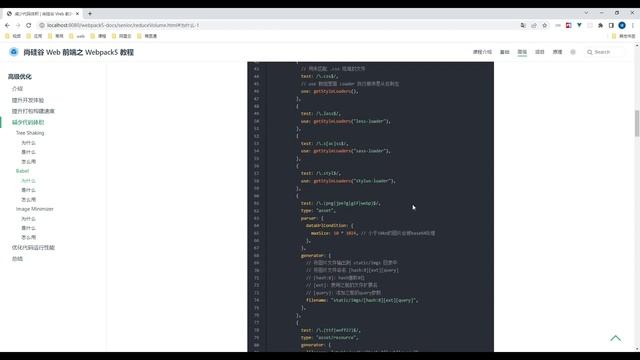Toggle dark mode with round navbar icon
640x360 pixels.
tap(573, 52)
